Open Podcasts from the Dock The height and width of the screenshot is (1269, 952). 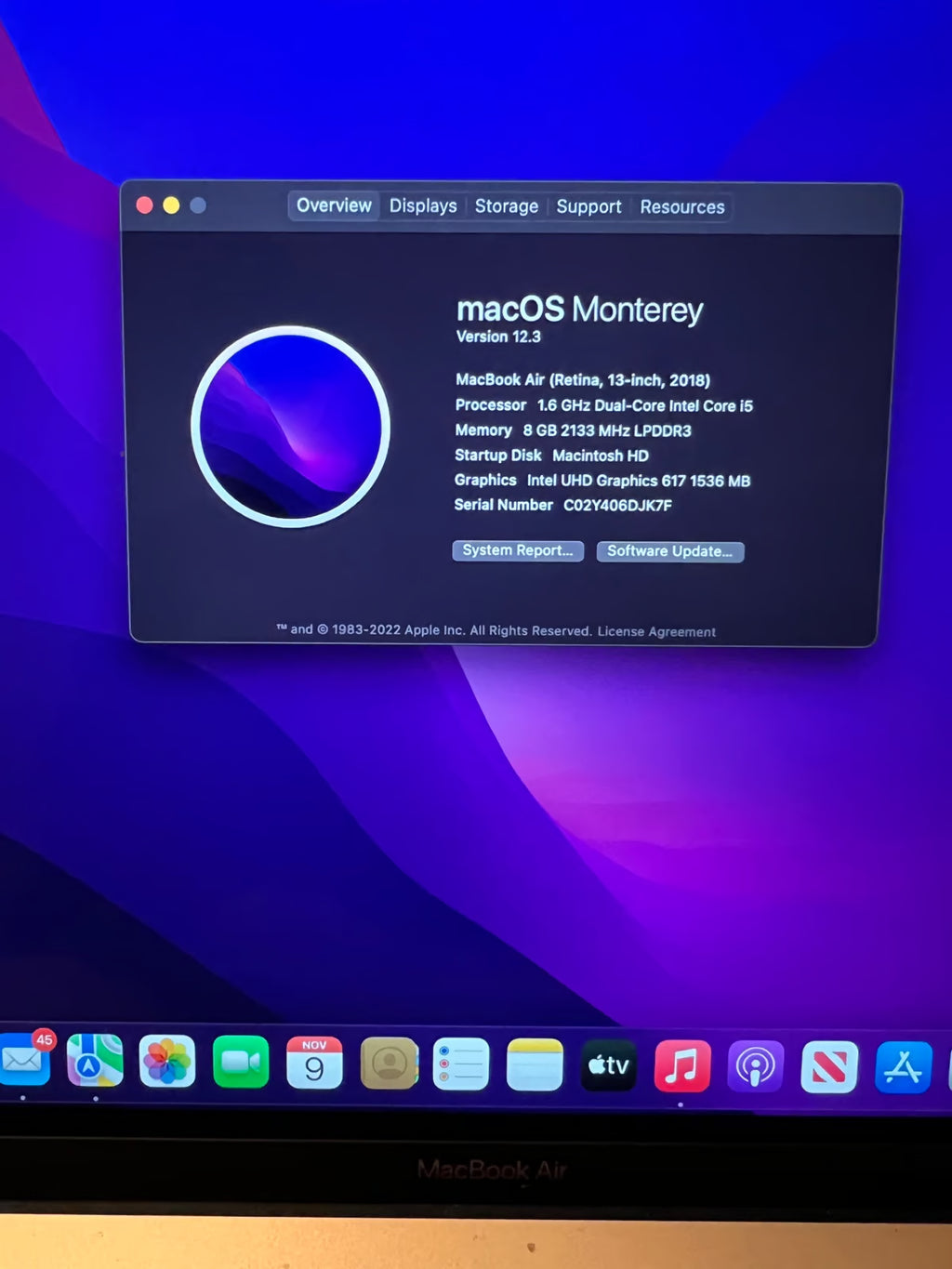point(755,1064)
